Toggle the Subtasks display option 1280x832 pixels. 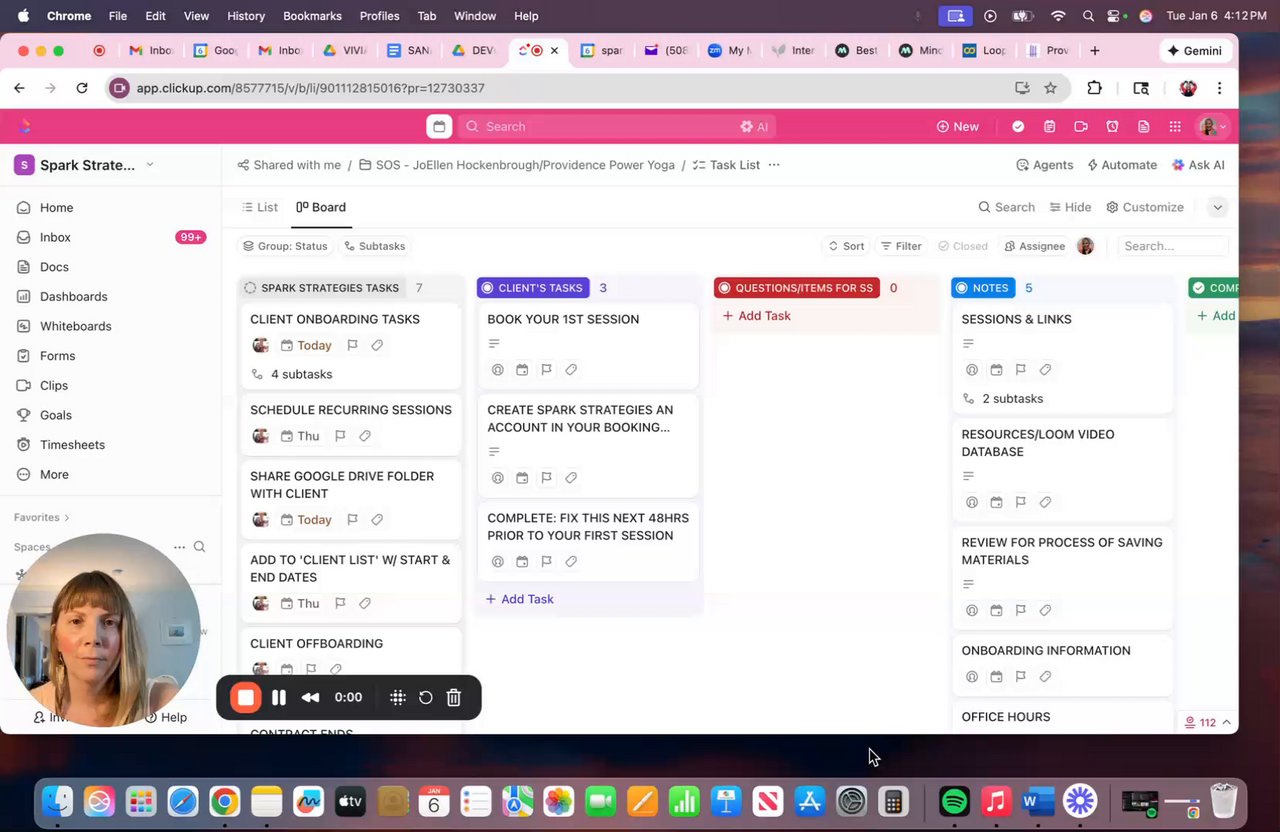click(x=374, y=246)
